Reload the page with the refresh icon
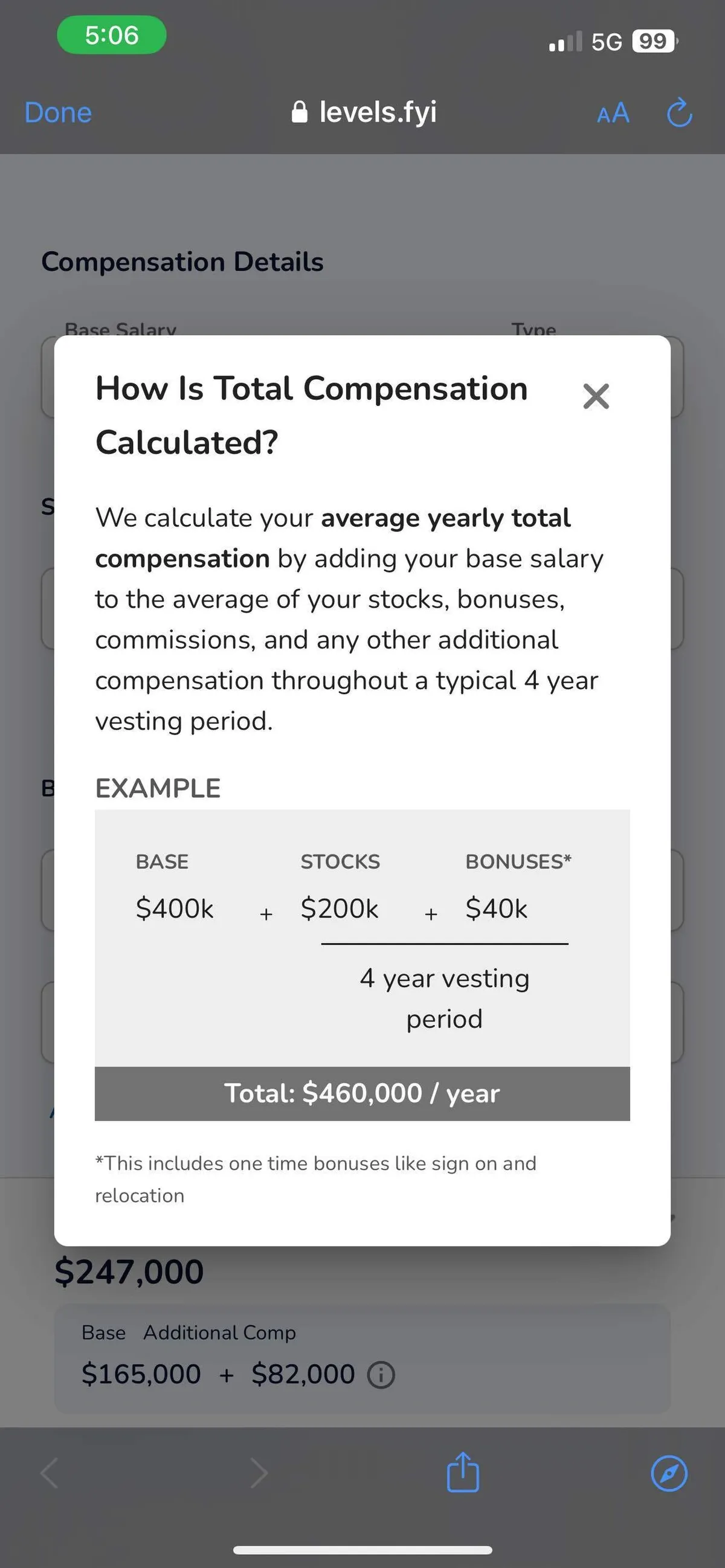The height and width of the screenshot is (1568, 725). tap(679, 113)
